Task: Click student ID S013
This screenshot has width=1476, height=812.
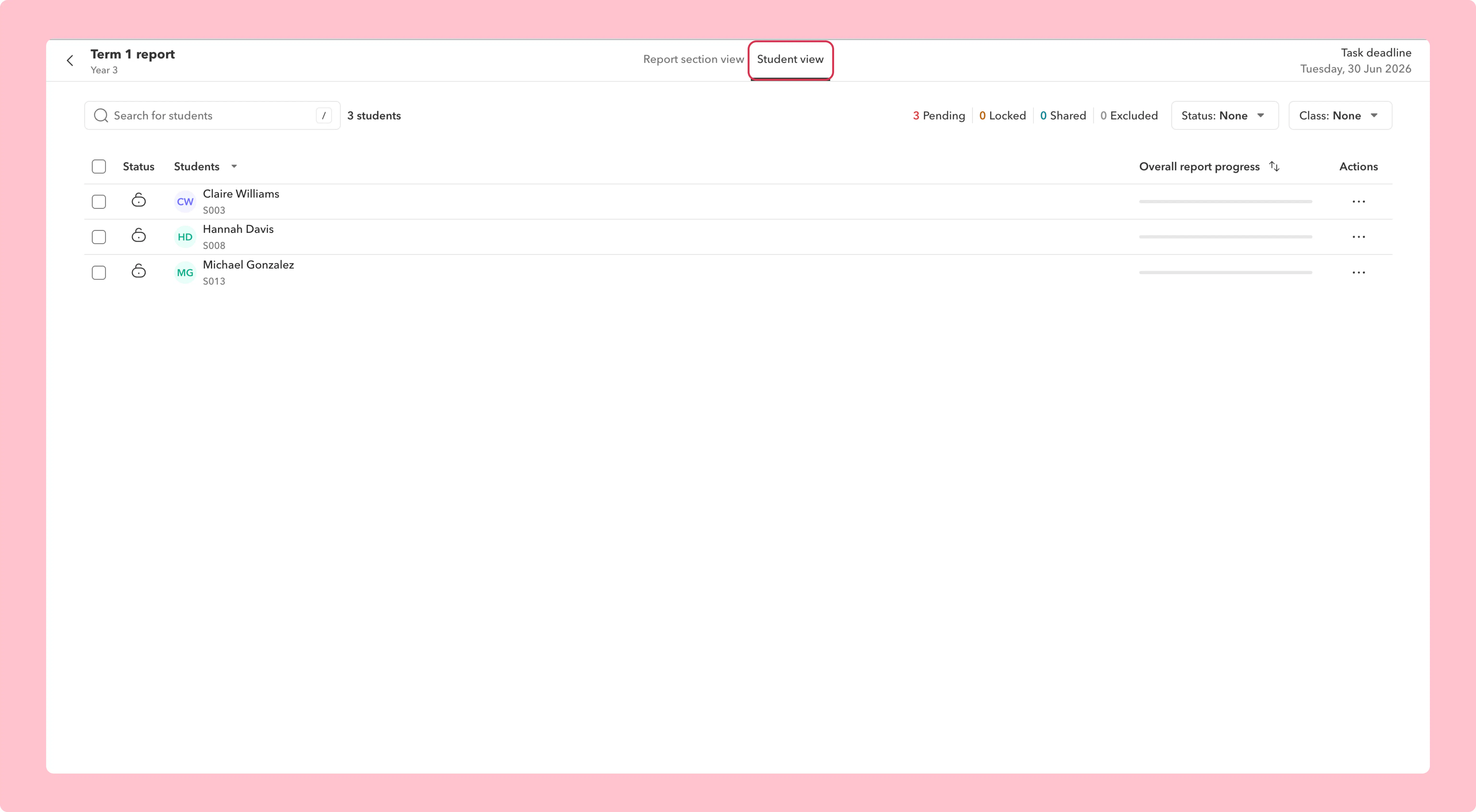Action: (x=214, y=281)
